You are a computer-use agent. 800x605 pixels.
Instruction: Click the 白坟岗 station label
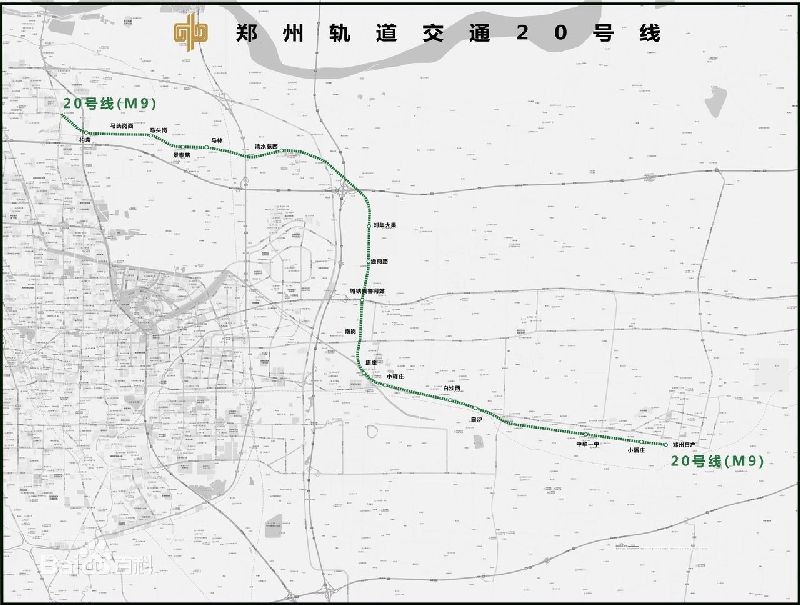(451, 387)
